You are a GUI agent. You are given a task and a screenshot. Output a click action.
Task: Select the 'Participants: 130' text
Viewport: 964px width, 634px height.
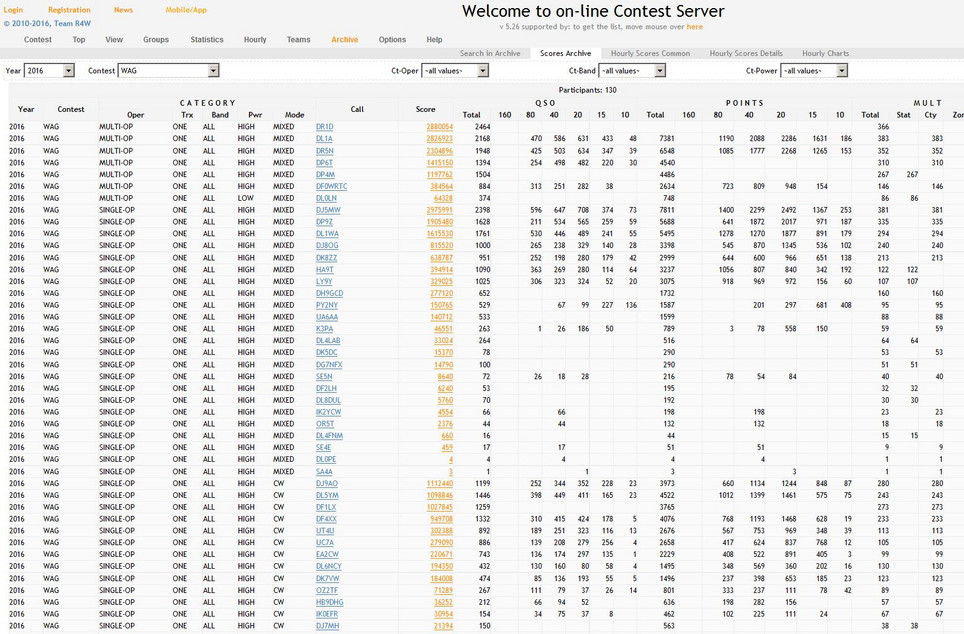point(588,90)
